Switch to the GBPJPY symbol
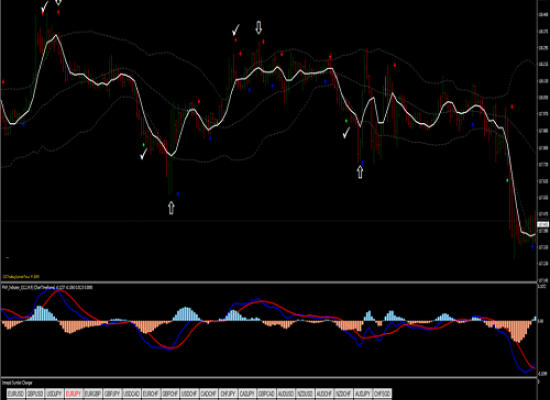The height and width of the screenshot is (400, 550). click(x=112, y=394)
